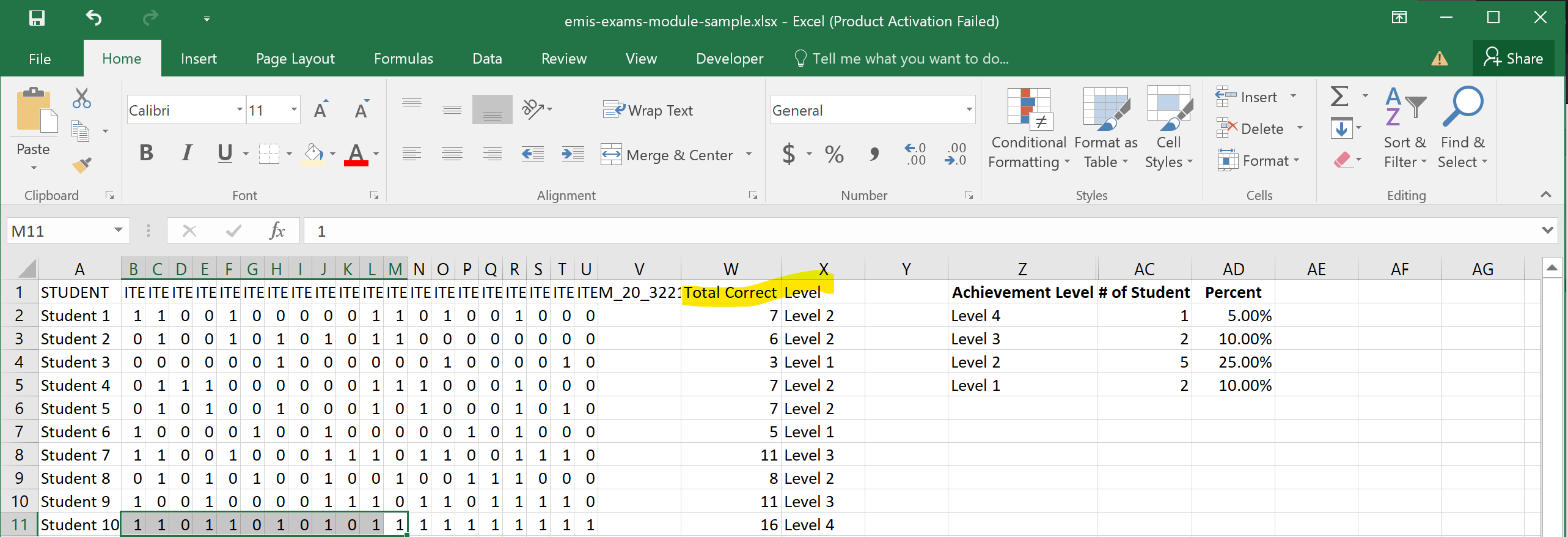Image resolution: width=1568 pixels, height=537 pixels.
Task: Click the Increase Font Size icon
Action: [x=321, y=110]
